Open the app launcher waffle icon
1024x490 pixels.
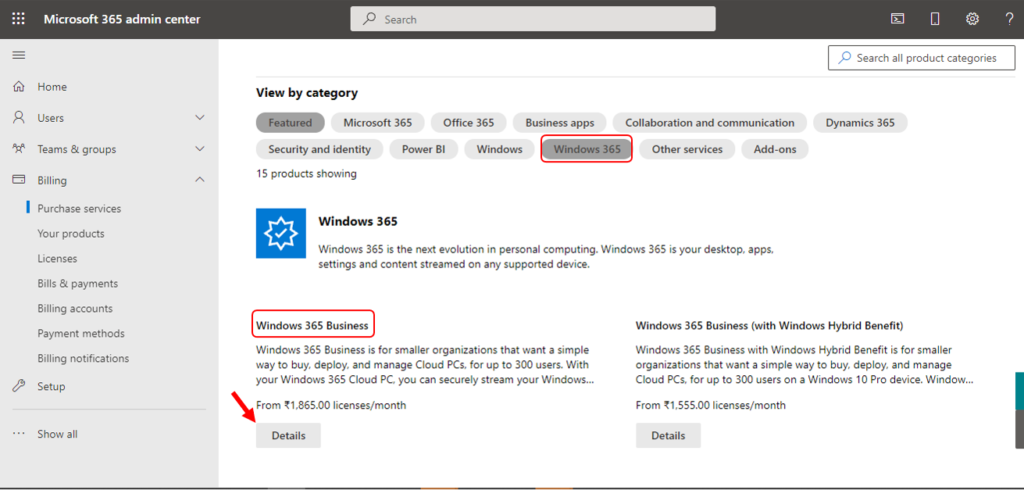[x=18, y=19]
